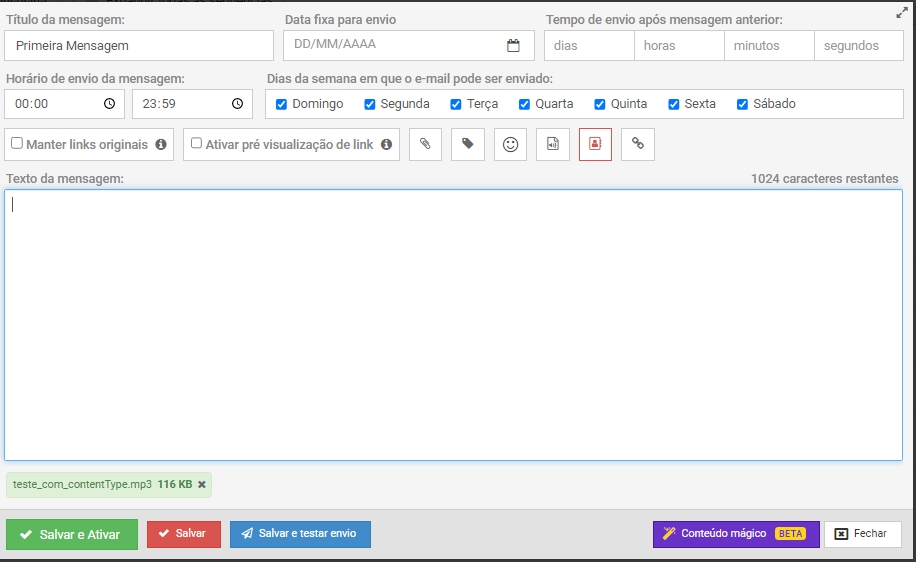
Task: Enable Manter links originais checkbox
Action: pyautogui.click(x=17, y=144)
